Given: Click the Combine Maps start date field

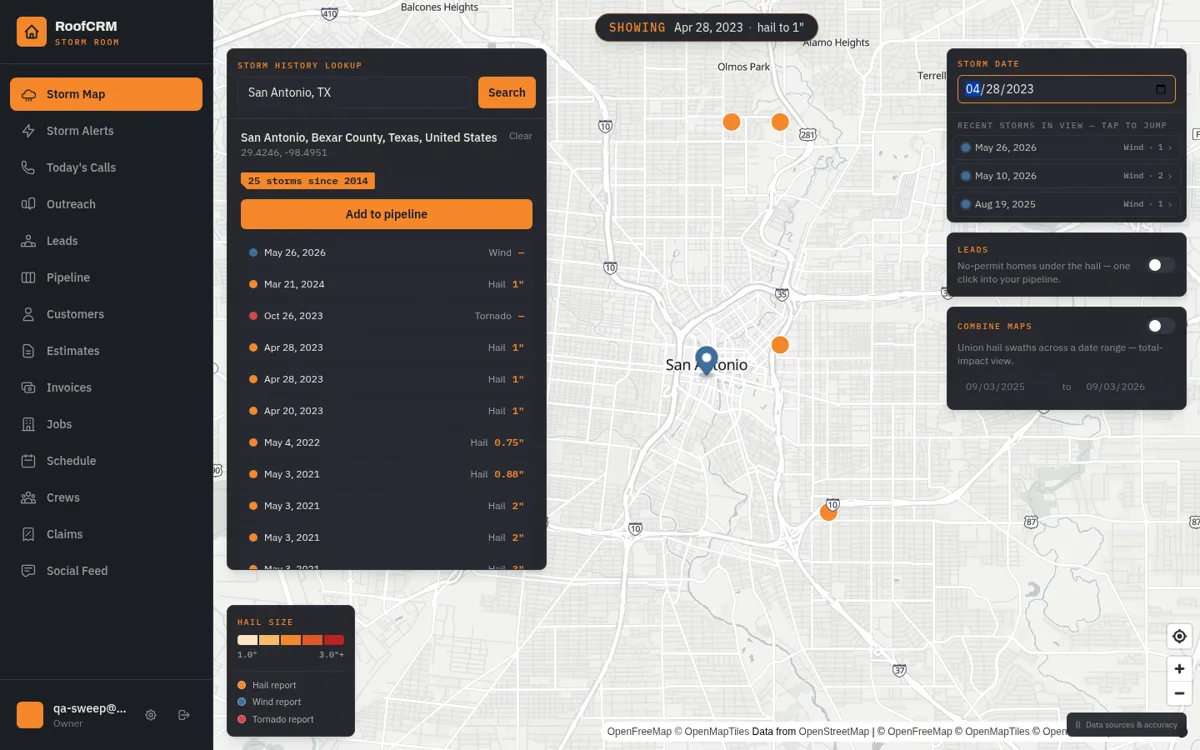Looking at the screenshot, I should click(x=1005, y=387).
